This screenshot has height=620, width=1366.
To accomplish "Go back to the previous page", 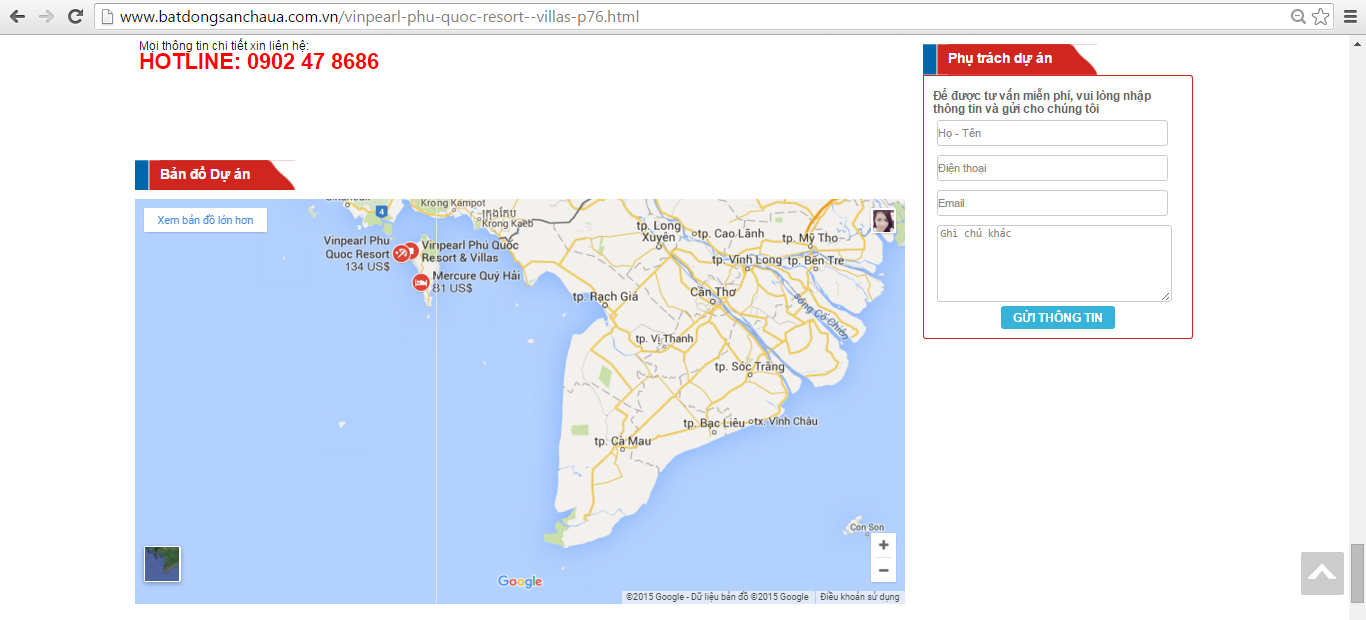I will tap(17, 16).
